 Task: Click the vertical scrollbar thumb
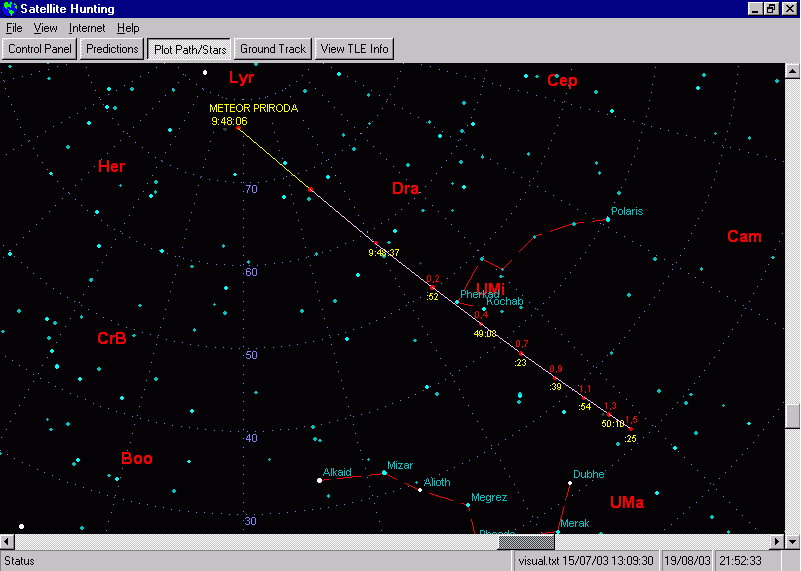(792, 416)
